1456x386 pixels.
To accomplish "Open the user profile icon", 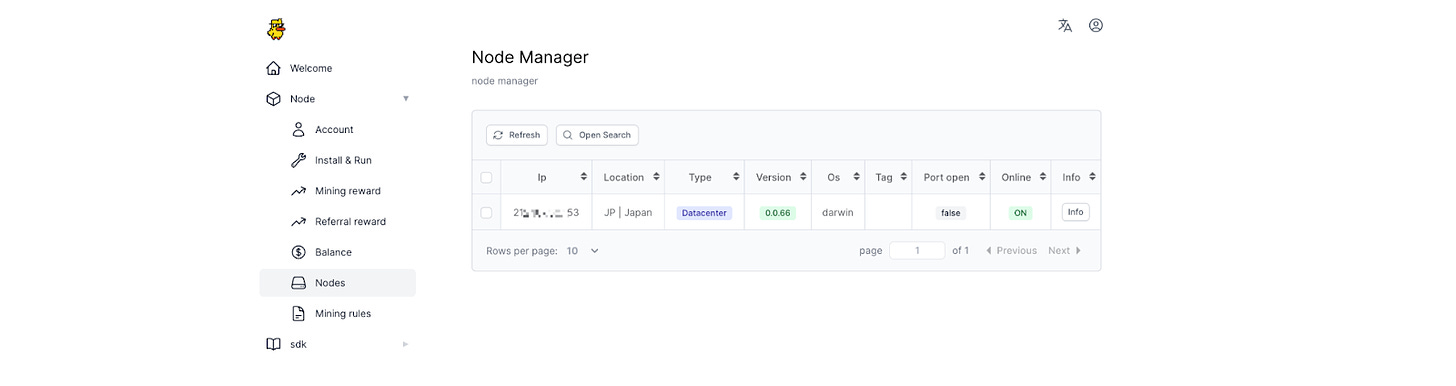I will 1096,26.
